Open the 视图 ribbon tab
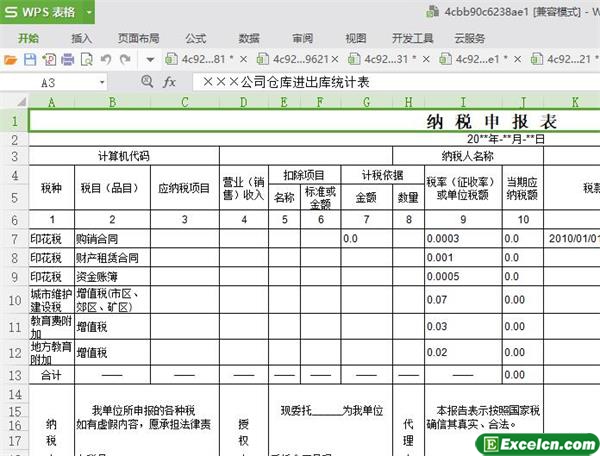This screenshot has height=456, width=600. pyautogui.click(x=356, y=38)
